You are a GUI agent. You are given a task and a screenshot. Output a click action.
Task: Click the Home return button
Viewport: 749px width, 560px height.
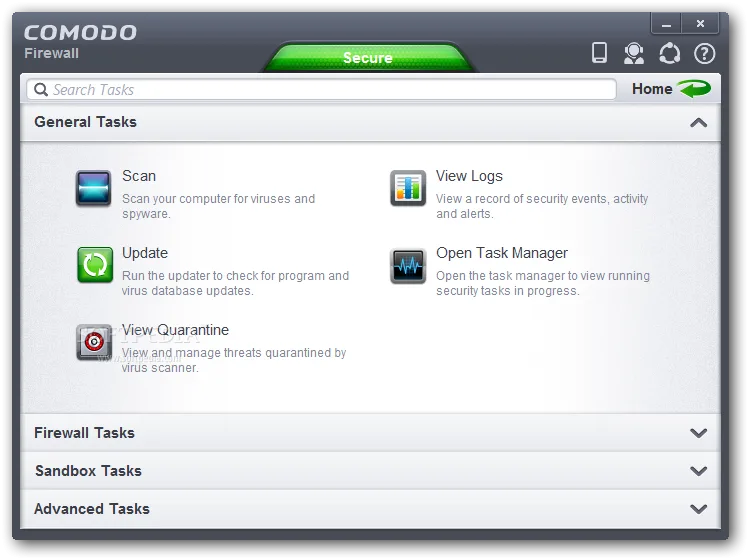click(671, 89)
